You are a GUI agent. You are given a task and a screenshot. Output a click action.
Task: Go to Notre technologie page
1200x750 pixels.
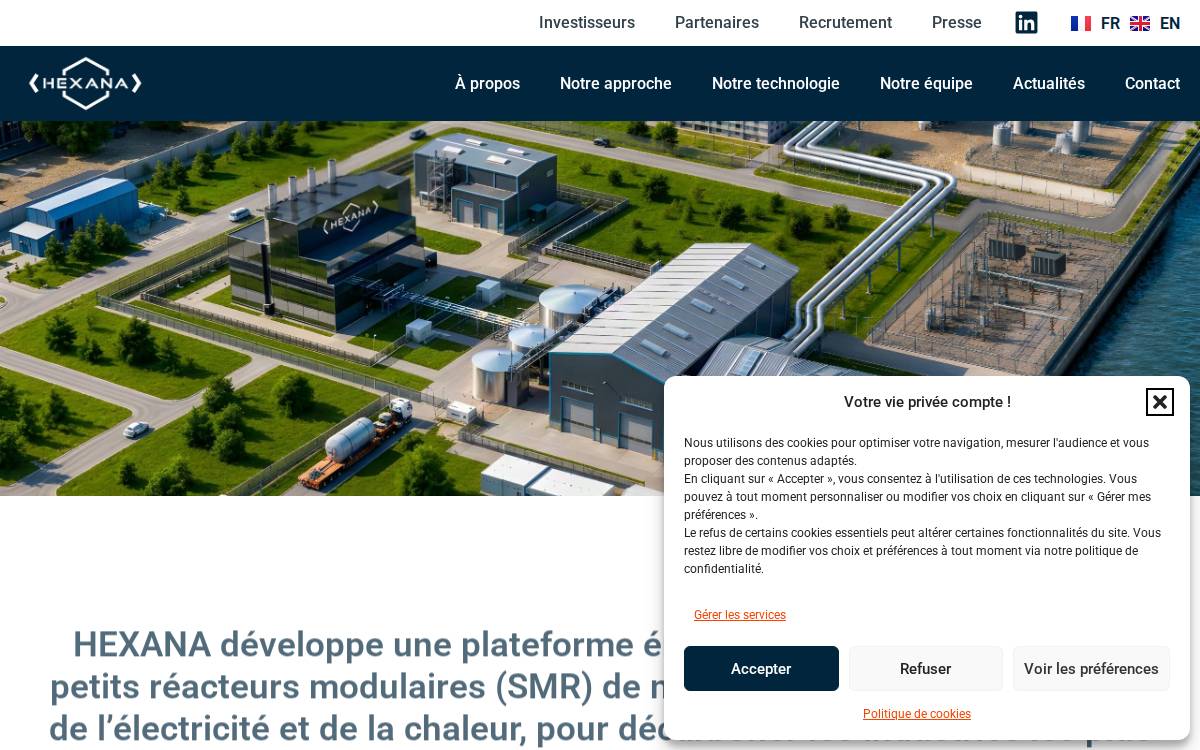tap(776, 84)
